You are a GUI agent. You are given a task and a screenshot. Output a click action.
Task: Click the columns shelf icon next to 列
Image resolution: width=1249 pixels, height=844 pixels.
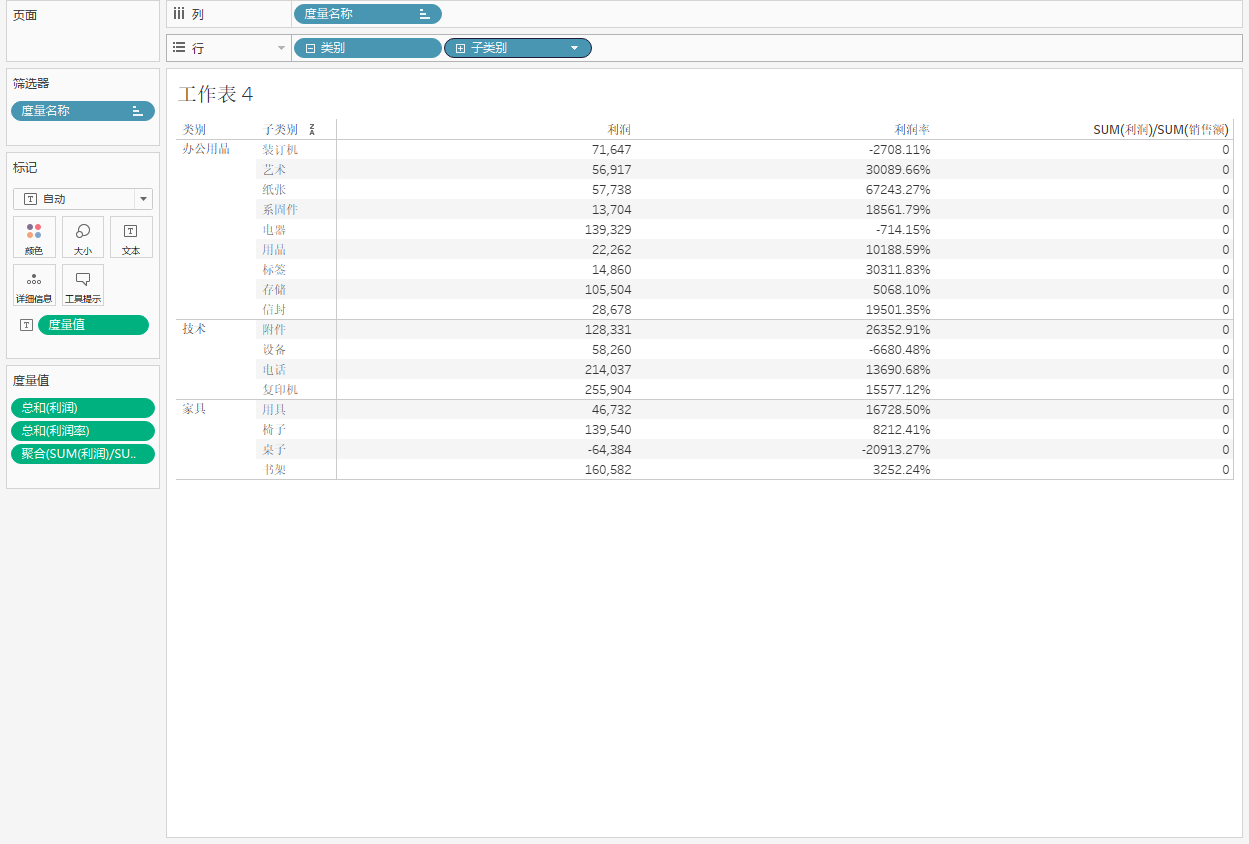[179, 14]
